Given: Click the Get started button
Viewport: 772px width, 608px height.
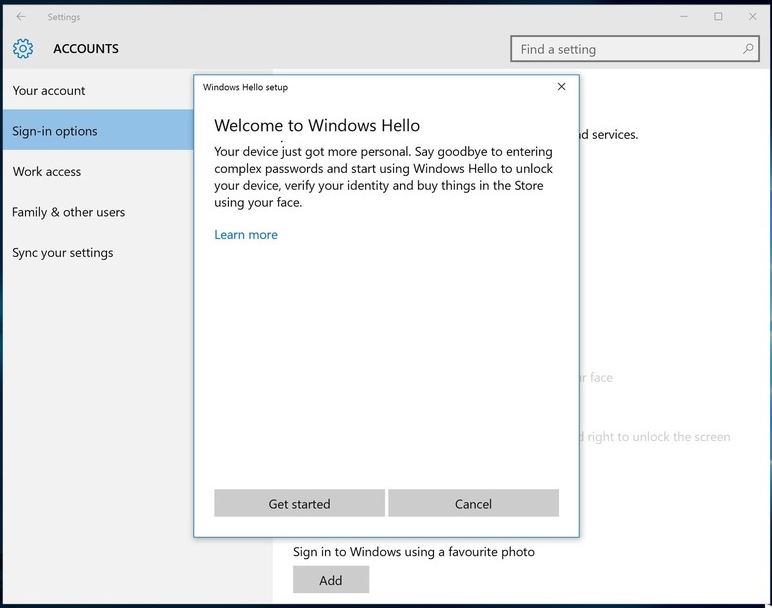Looking at the screenshot, I should pyautogui.click(x=299, y=503).
